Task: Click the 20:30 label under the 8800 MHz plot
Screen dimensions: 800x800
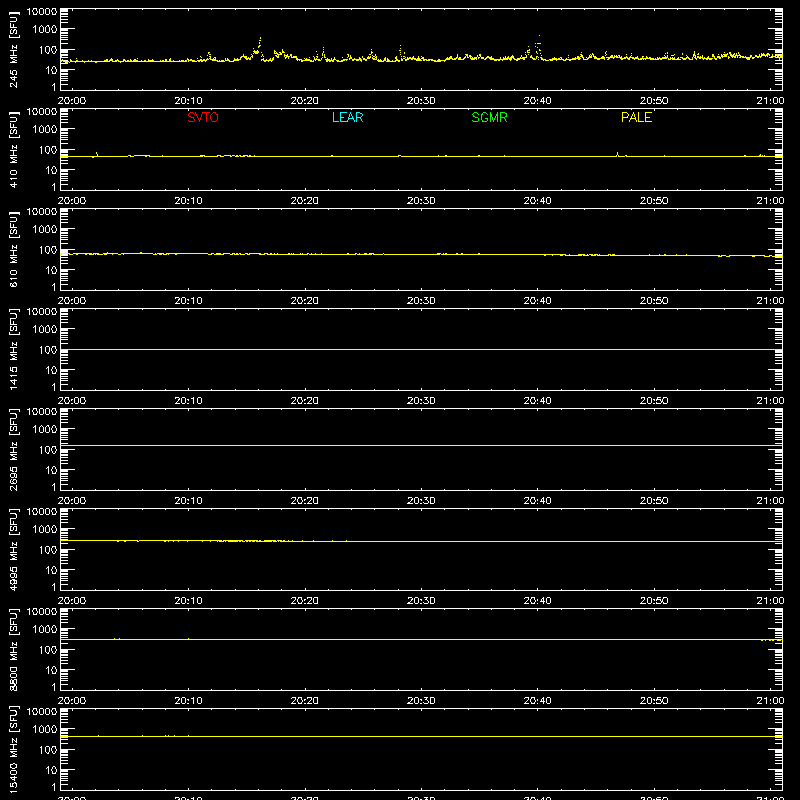Action: coord(421,701)
